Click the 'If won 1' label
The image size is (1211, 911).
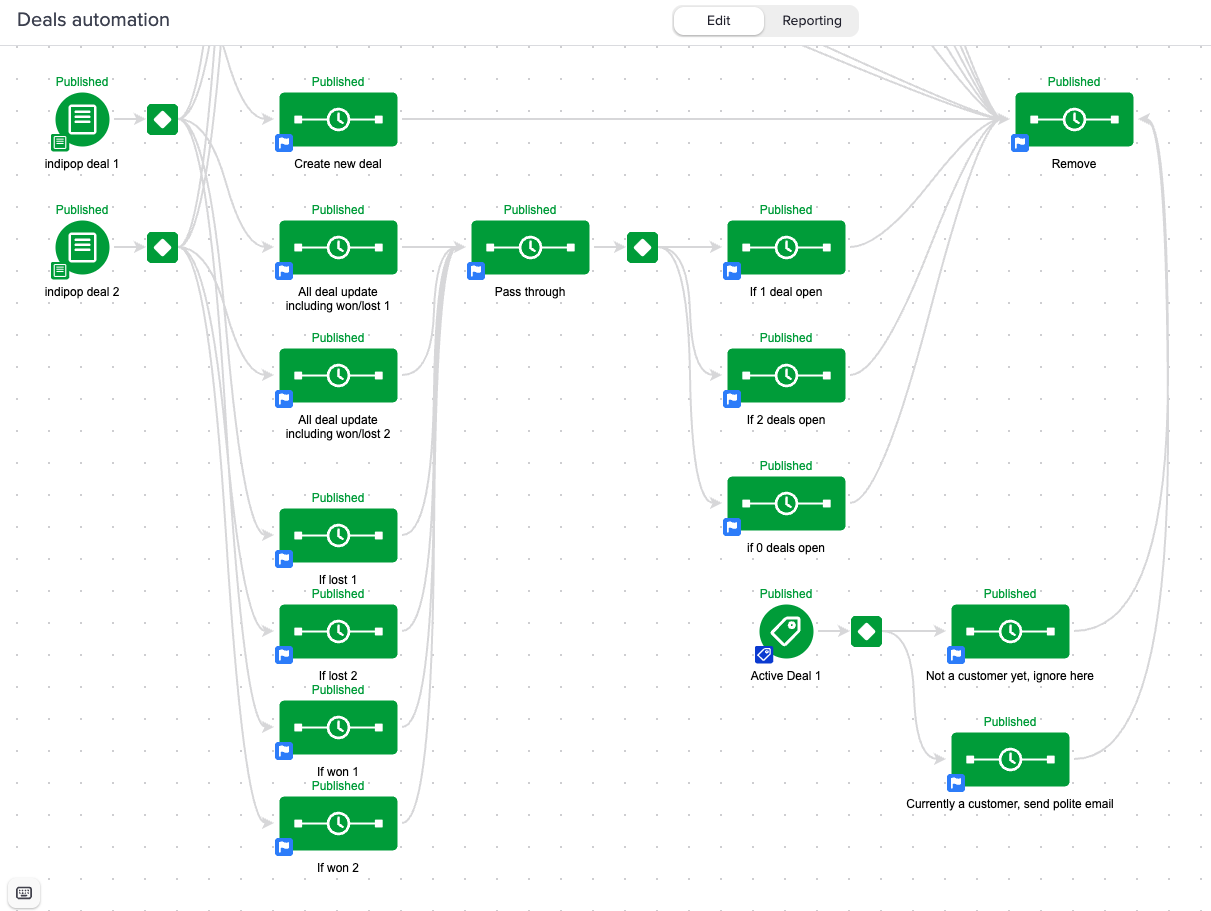[338, 772]
